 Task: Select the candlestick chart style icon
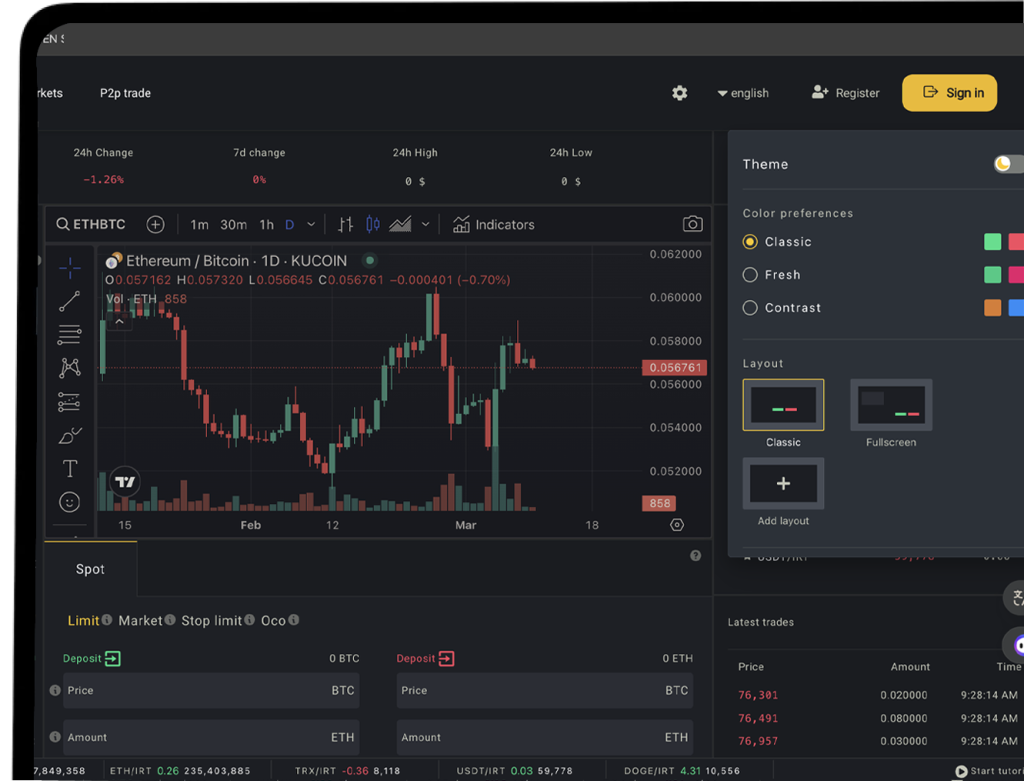(x=373, y=225)
